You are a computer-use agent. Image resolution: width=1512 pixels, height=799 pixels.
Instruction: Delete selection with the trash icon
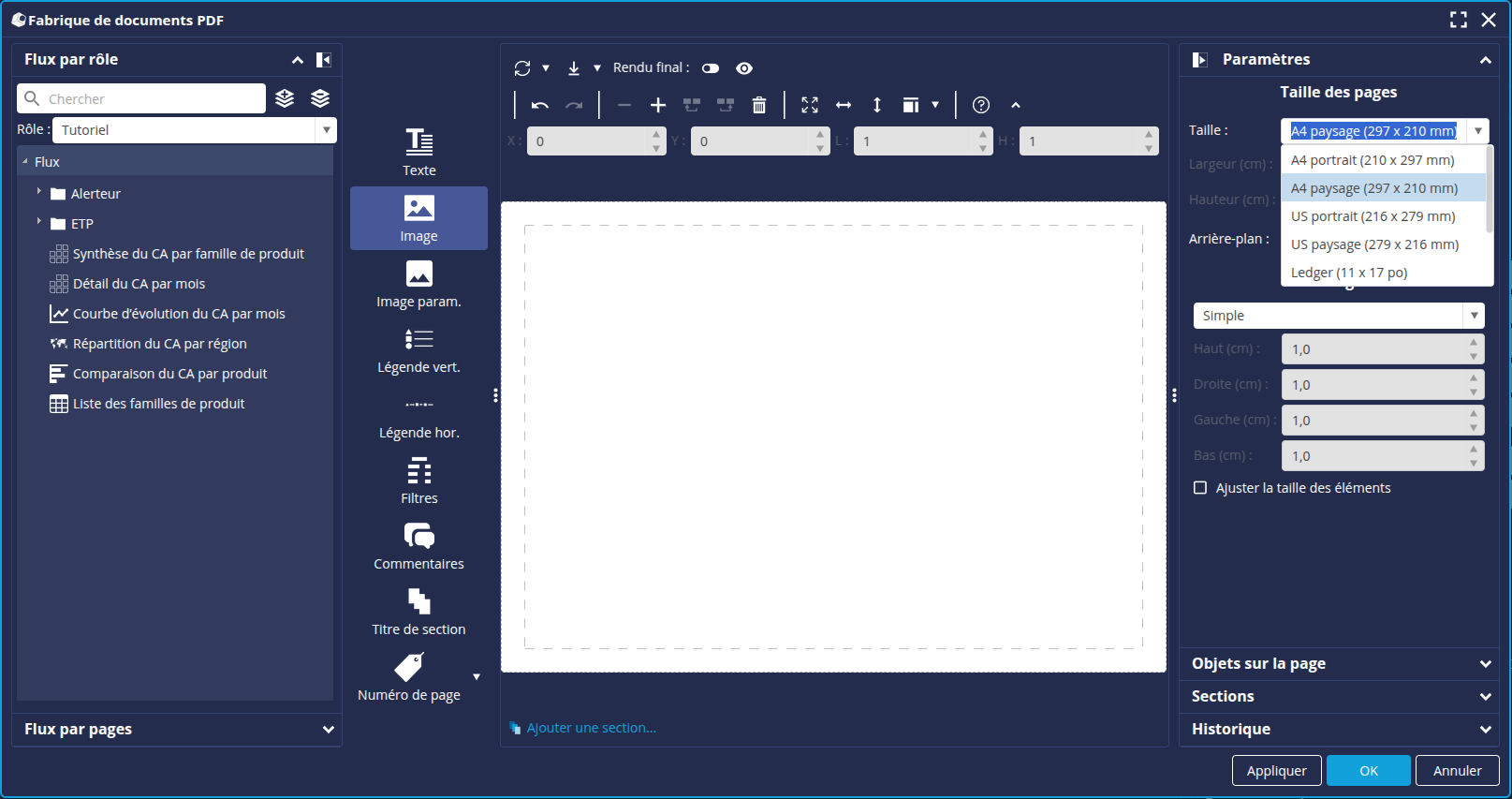[x=759, y=105]
